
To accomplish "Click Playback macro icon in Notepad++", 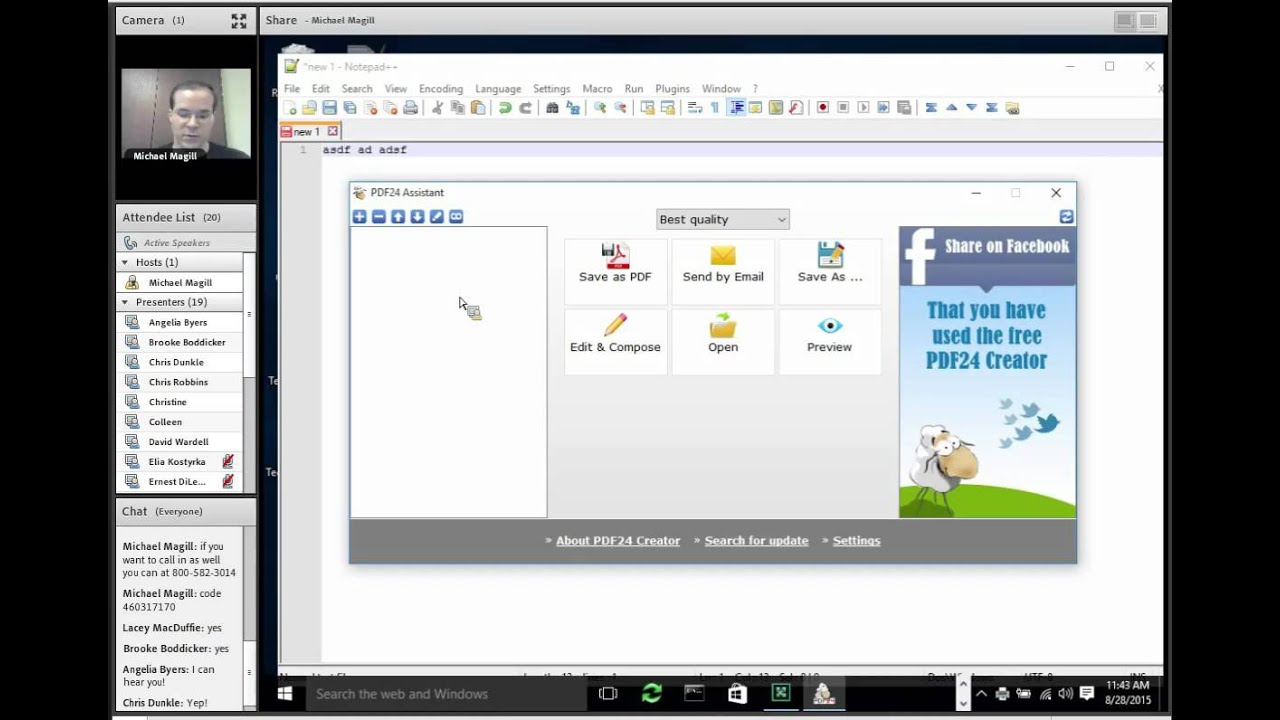I will [863, 108].
